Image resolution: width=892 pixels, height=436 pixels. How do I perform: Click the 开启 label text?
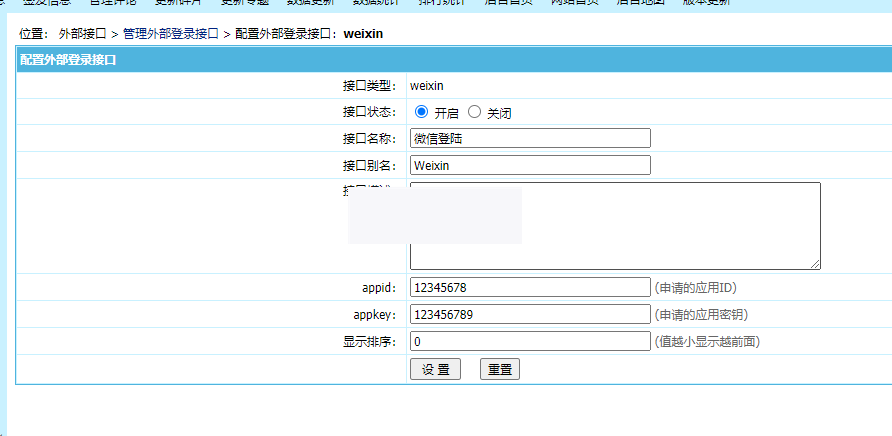(x=446, y=113)
